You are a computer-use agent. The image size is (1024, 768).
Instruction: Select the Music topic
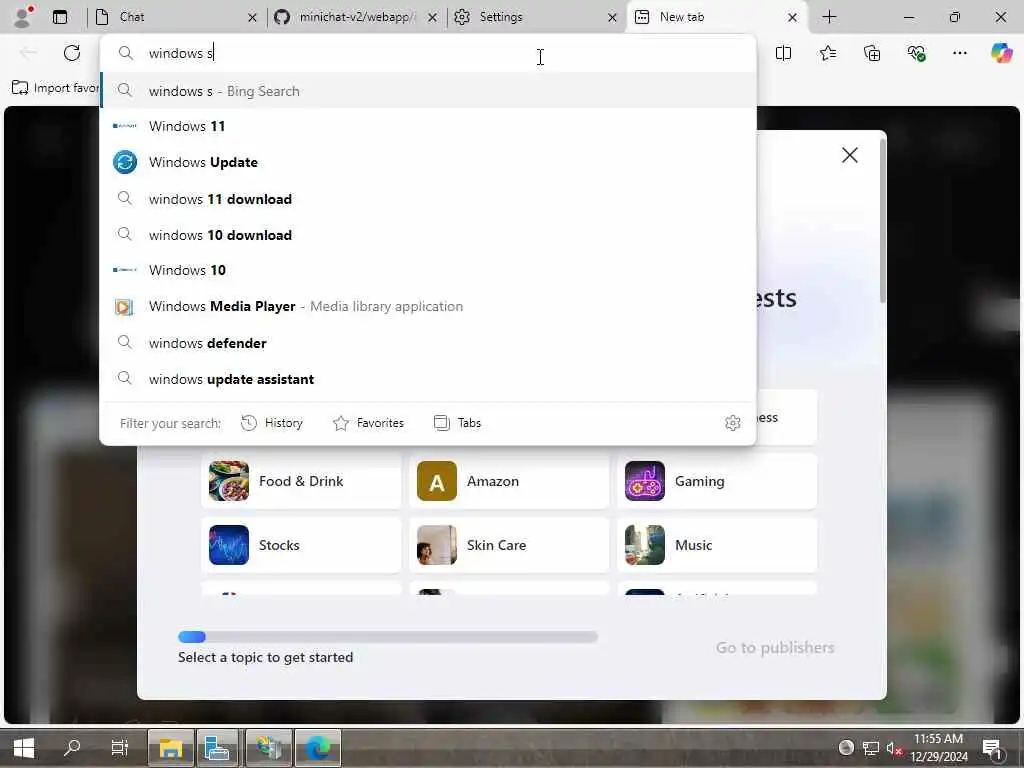[716, 545]
